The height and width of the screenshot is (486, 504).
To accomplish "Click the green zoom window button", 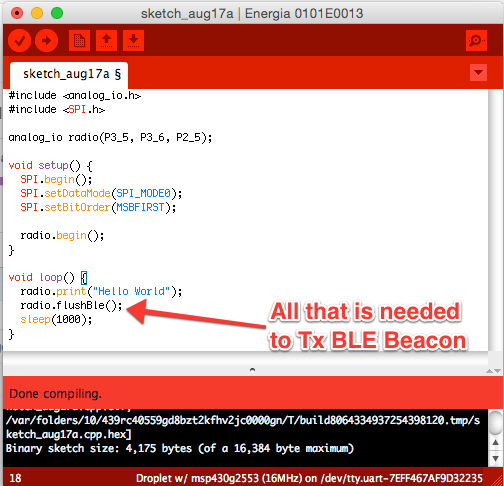I will tap(57, 13).
